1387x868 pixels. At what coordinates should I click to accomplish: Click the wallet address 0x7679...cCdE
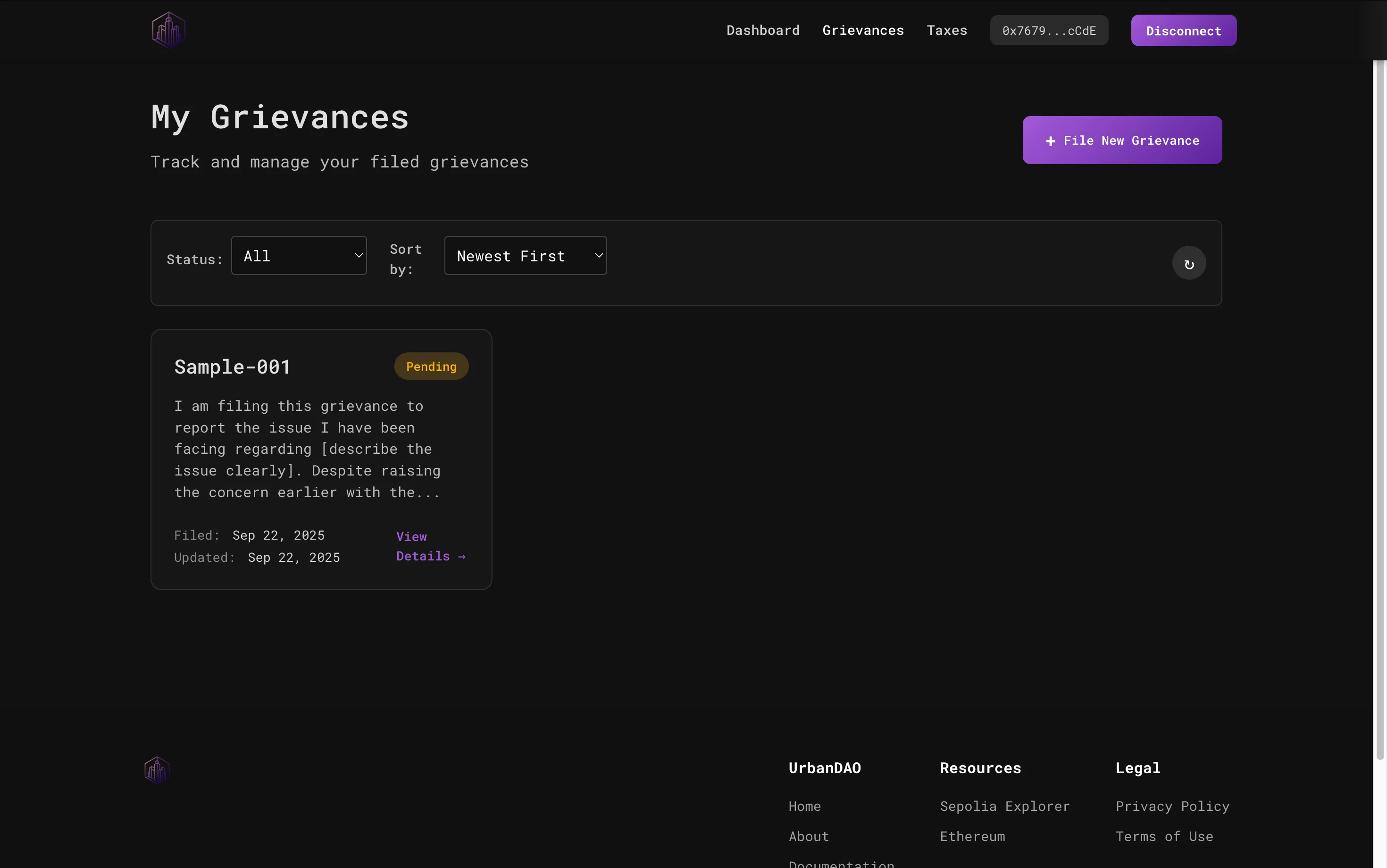click(1048, 30)
